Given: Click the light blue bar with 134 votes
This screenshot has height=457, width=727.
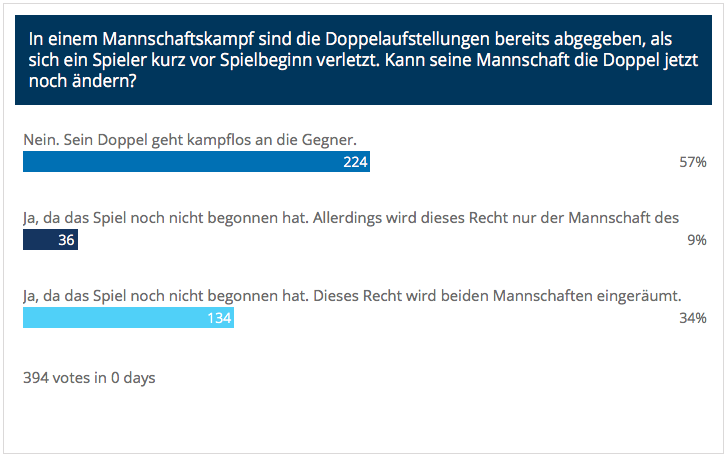Looking at the screenshot, I should (x=128, y=317).
